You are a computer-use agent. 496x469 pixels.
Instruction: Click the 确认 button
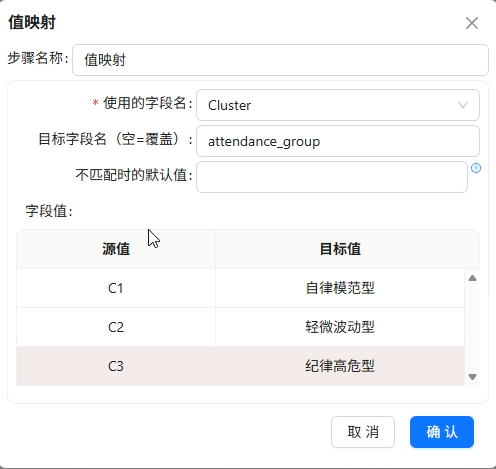[442, 432]
